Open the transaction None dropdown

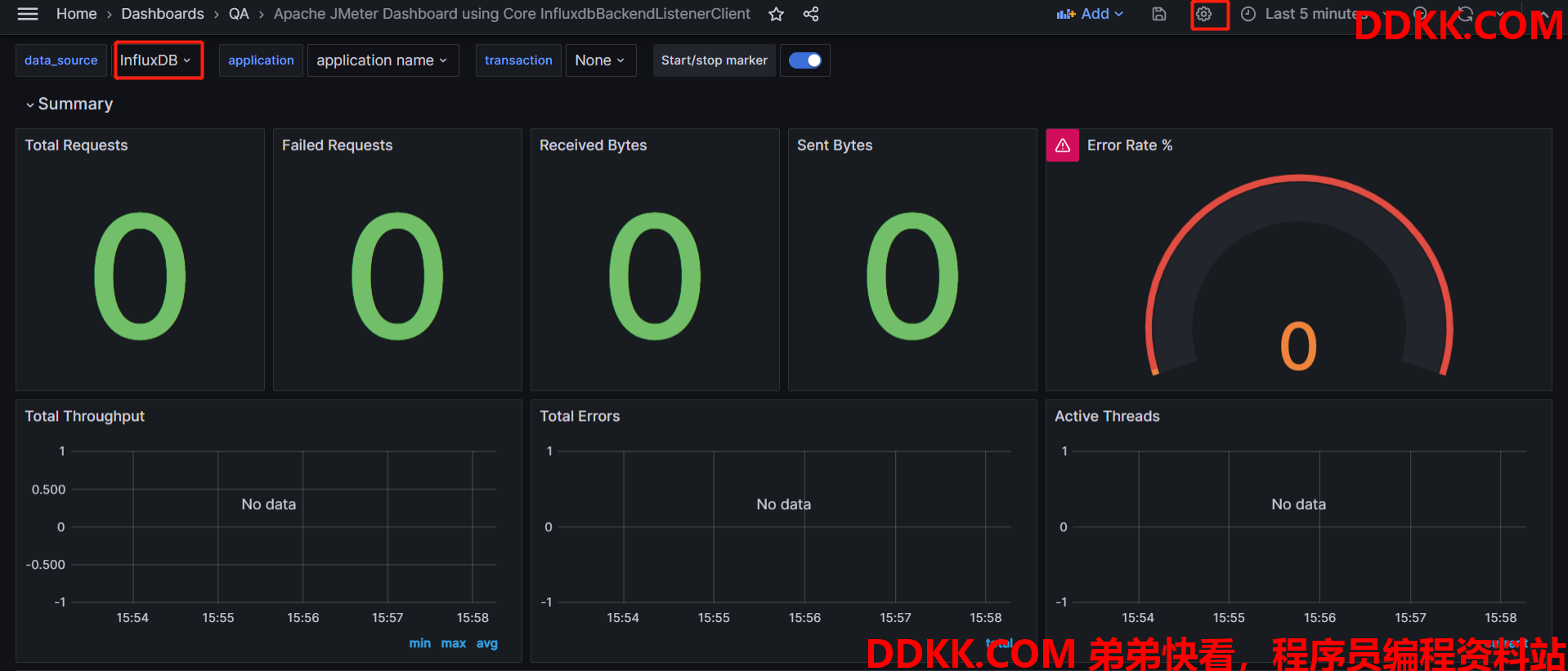(600, 60)
